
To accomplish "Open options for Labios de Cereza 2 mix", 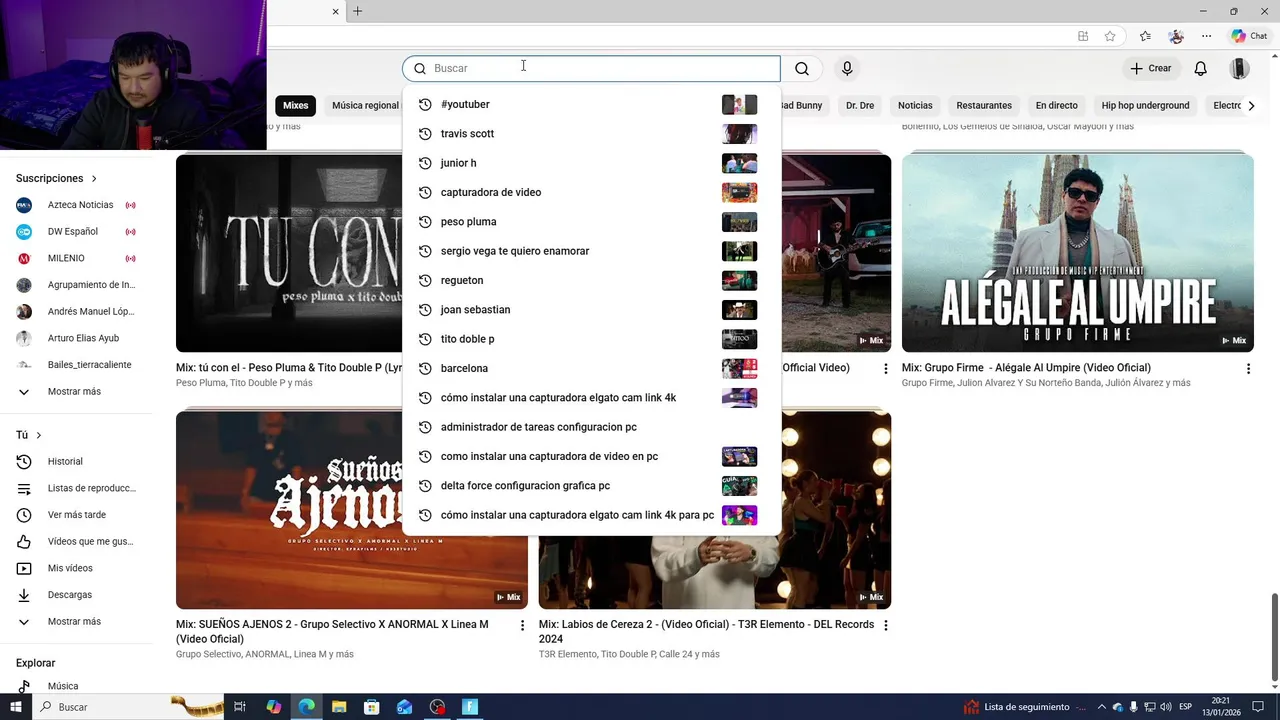I will pos(885,626).
